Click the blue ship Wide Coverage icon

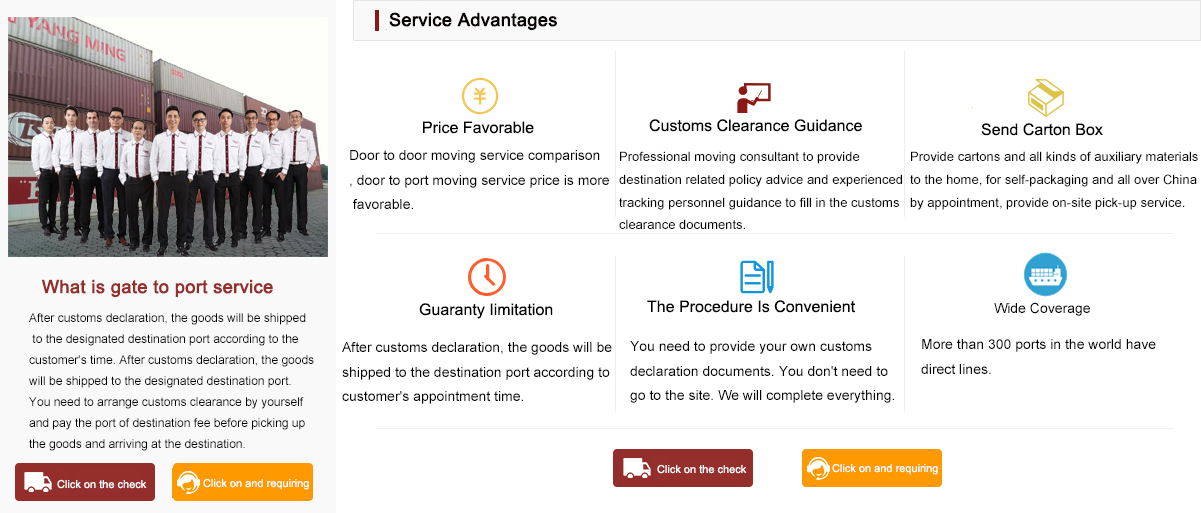[1045, 274]
